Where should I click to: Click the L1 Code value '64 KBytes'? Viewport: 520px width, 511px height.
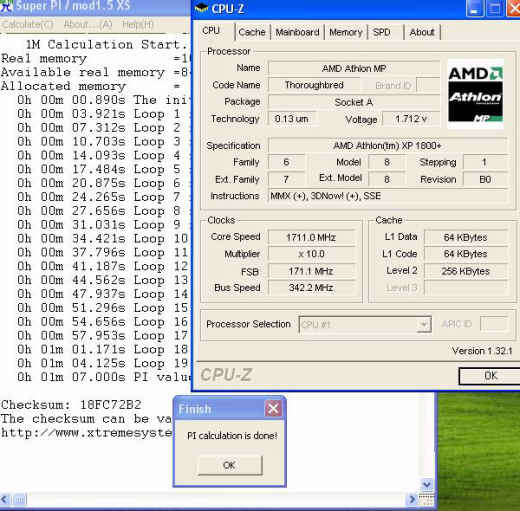(x=465, y=254)
